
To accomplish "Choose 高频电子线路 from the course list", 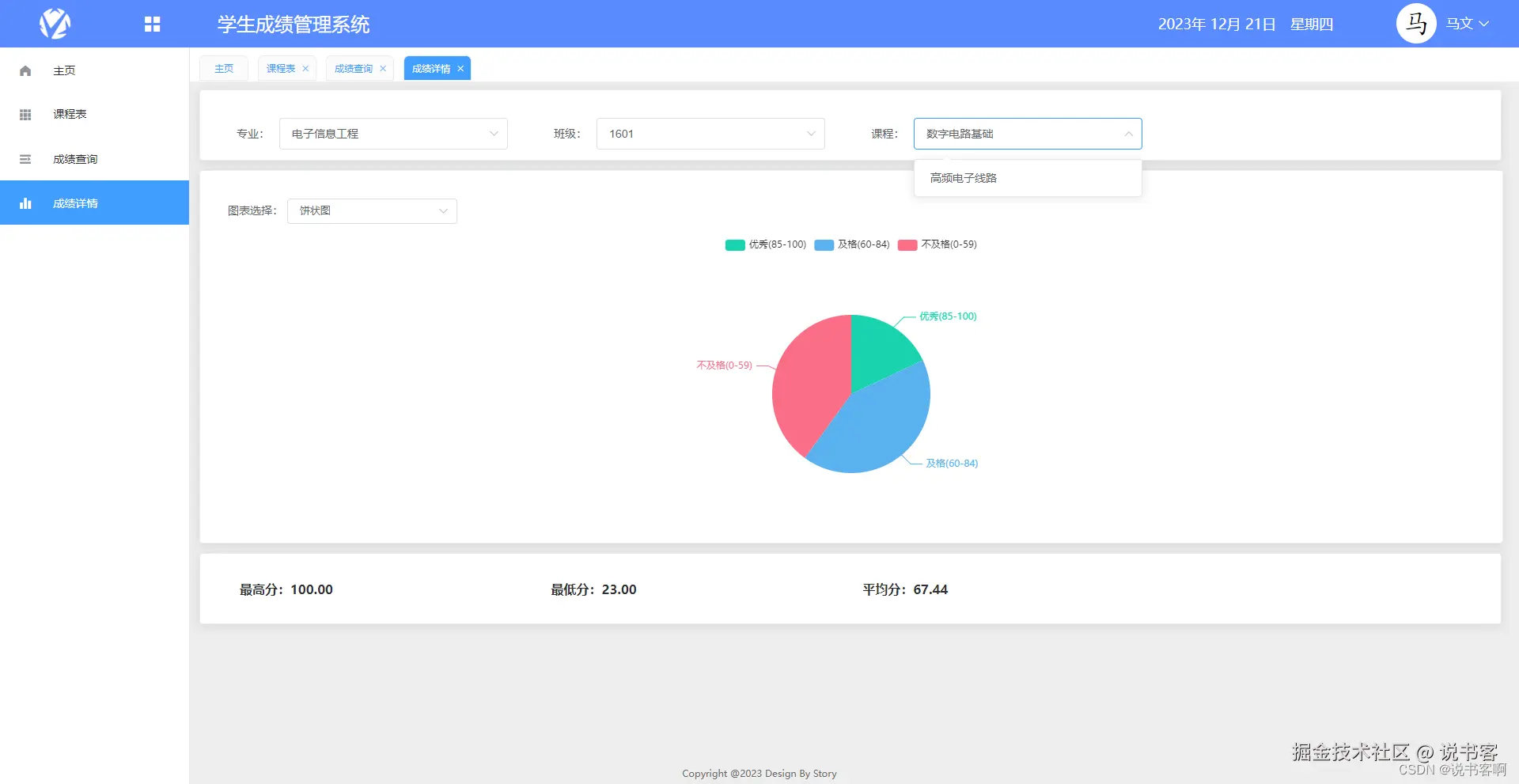I will (1028, 178).
